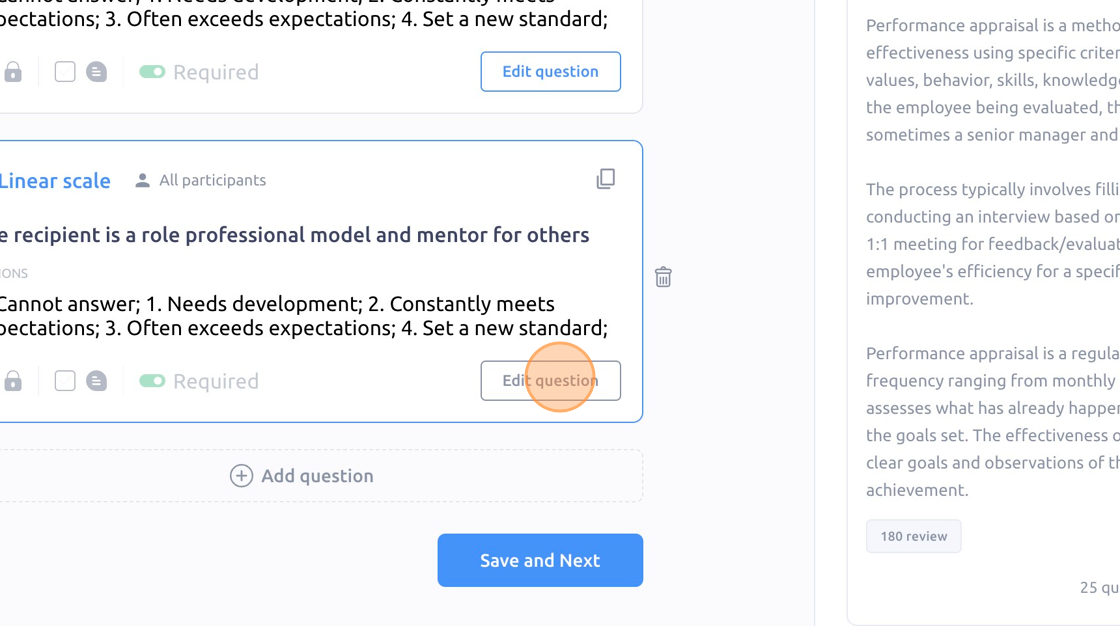Disable the Required toggle in the upper question card
This screenshot has width=1120, height=626.
click(x=152, y=71)
